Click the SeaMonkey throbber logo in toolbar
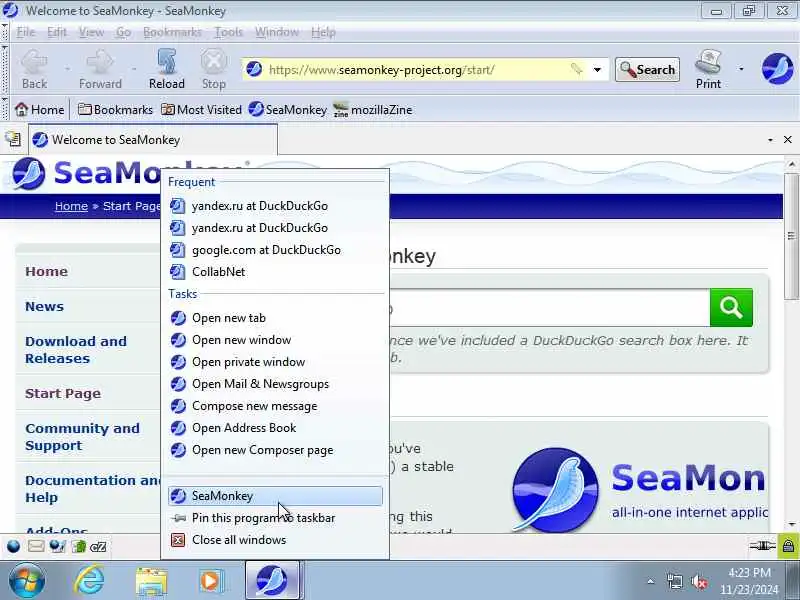 tap(777, 69)
